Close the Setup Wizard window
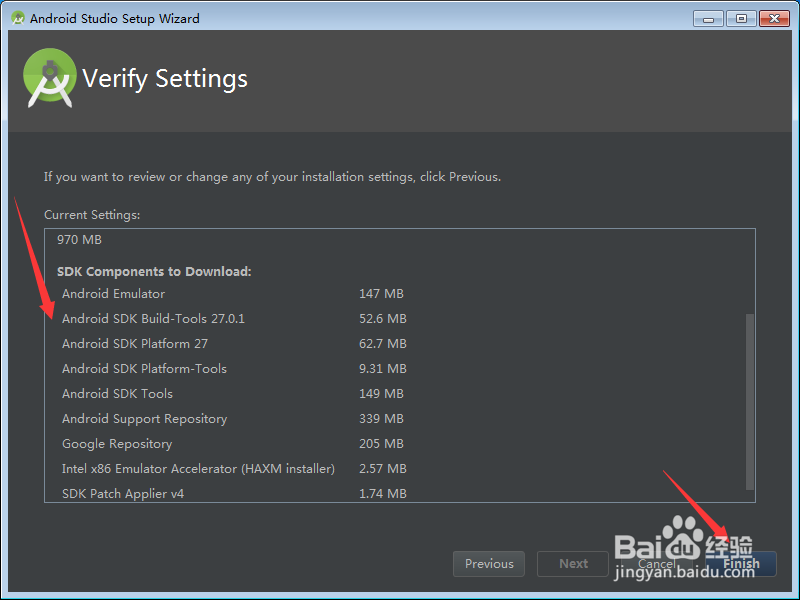 tap(774, 19)
